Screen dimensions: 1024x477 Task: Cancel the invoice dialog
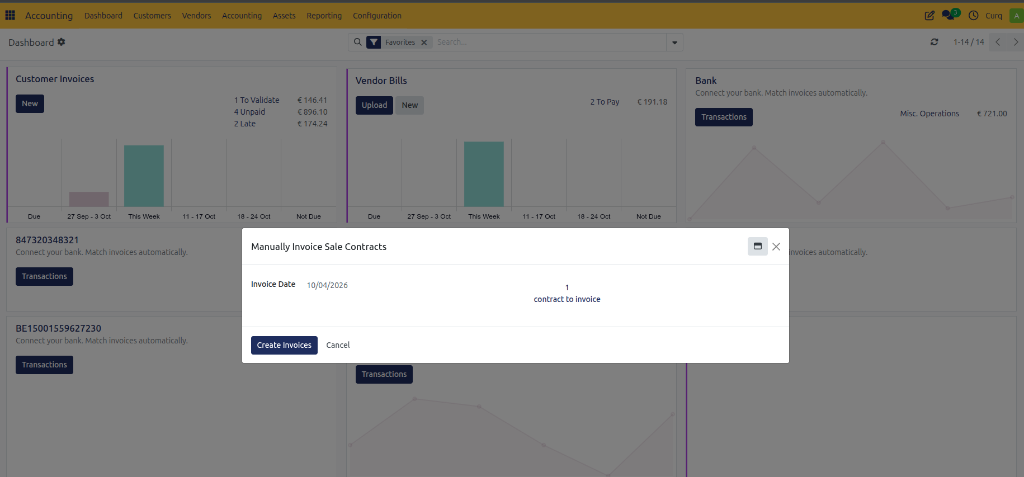[338, 345]
